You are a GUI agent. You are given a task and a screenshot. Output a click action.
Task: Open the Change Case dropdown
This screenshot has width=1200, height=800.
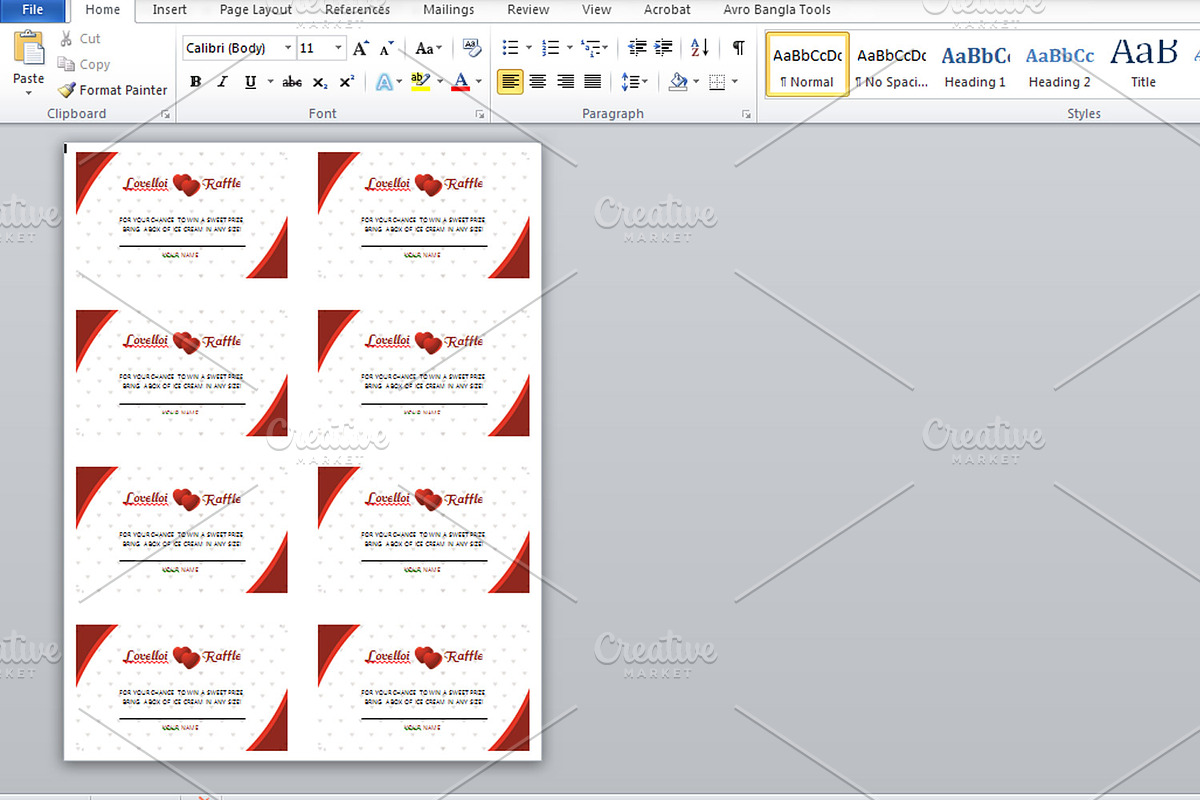[428, 48]
